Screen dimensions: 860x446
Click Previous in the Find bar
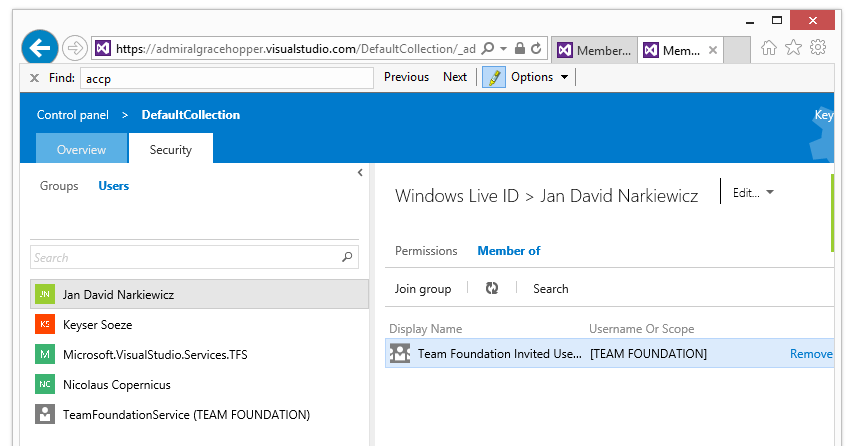tap(406, 77)
